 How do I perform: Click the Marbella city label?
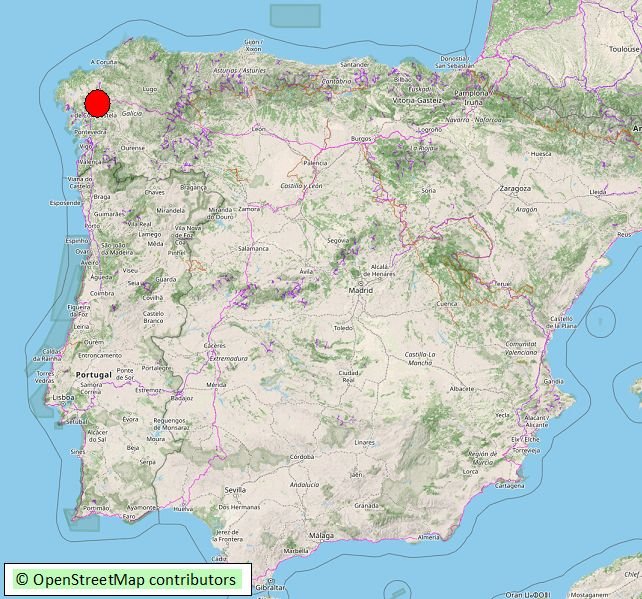point(296,551)
